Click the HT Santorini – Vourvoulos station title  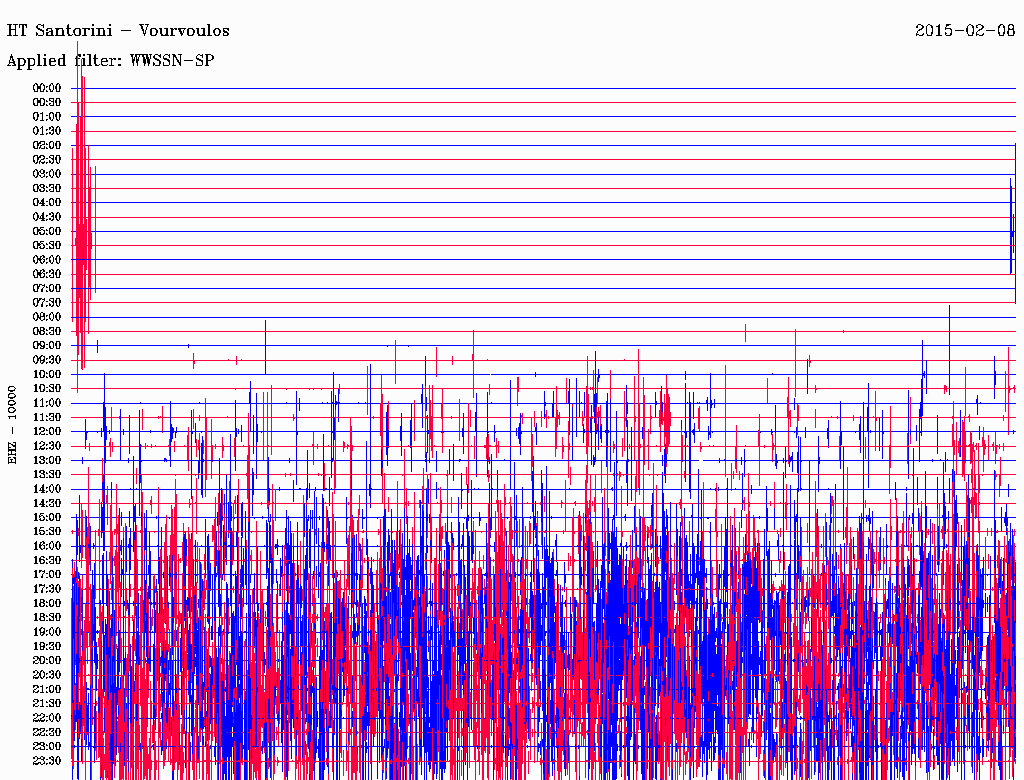pos(118,31)
